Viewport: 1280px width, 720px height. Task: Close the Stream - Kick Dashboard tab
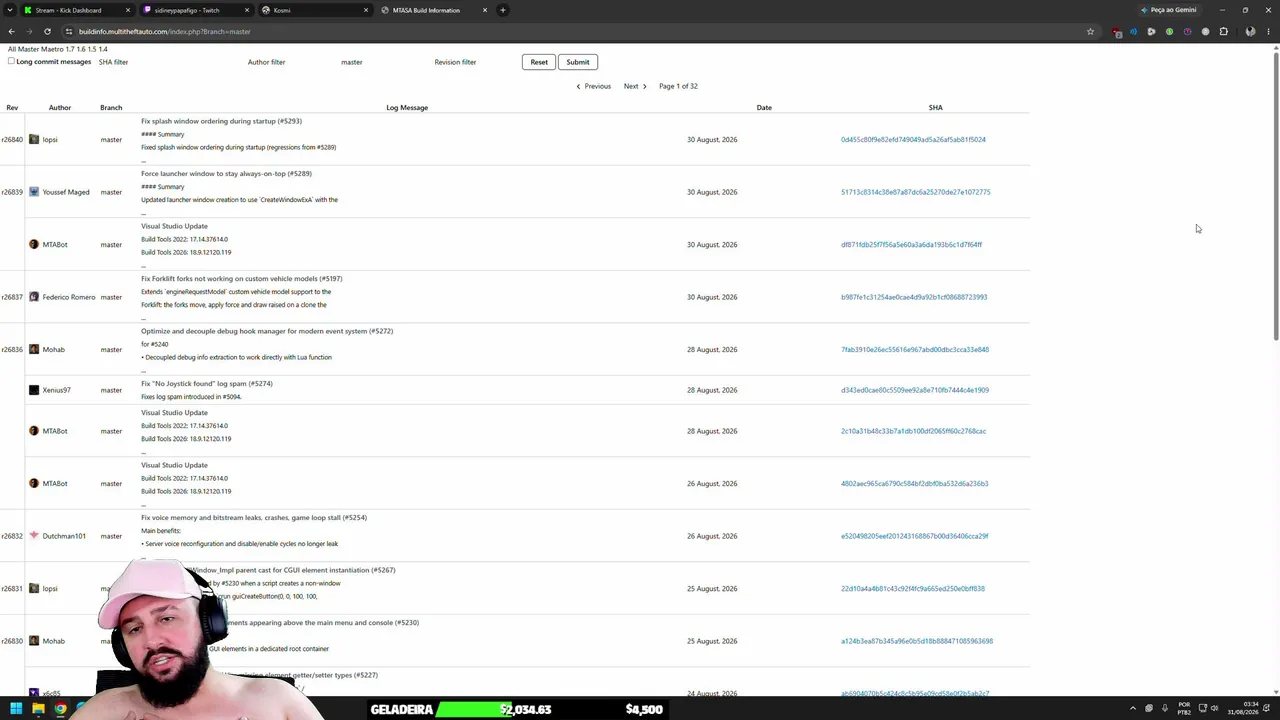128,10
